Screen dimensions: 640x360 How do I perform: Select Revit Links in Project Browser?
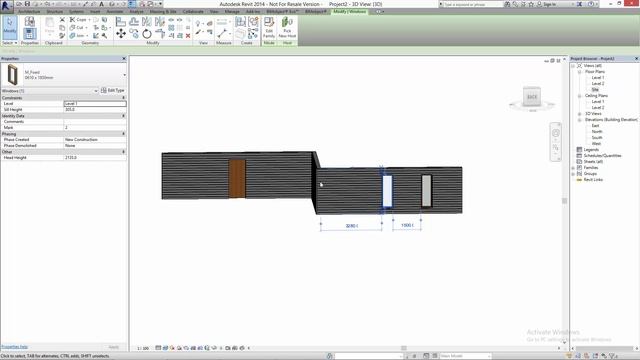(593, 180)
